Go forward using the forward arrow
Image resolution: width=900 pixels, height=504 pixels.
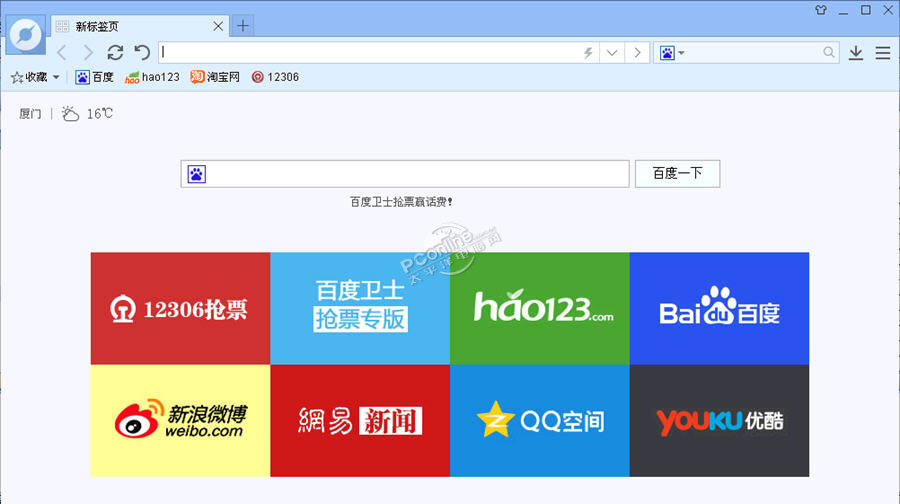click(88, 53)
